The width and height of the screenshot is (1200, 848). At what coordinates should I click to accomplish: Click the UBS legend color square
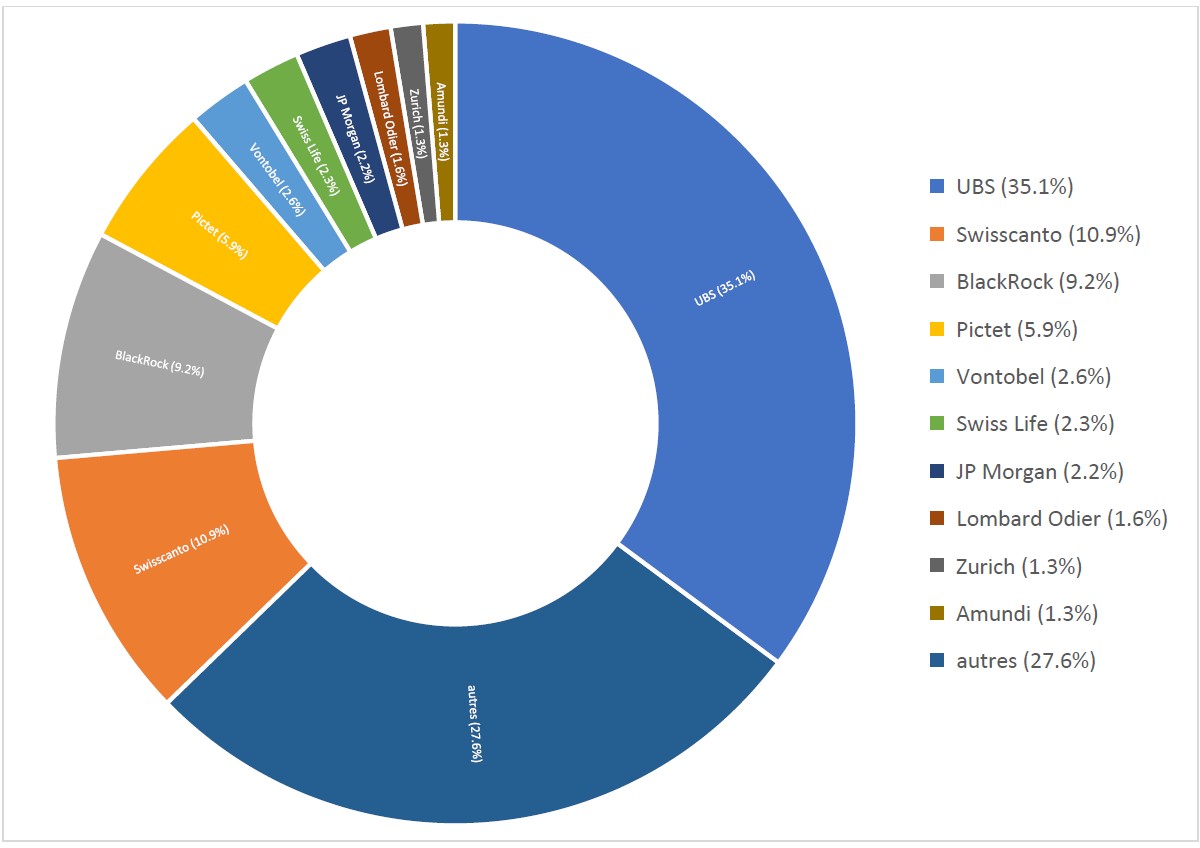coord(936,187)
